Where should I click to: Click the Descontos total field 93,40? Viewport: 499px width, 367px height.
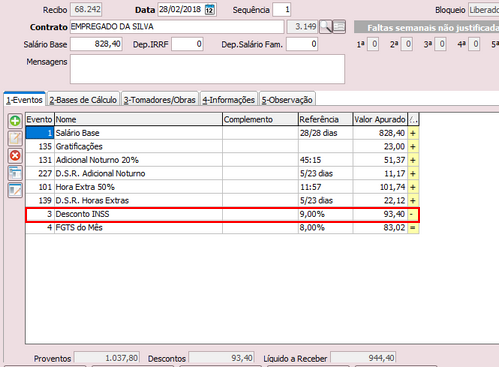tap(221, 358)
